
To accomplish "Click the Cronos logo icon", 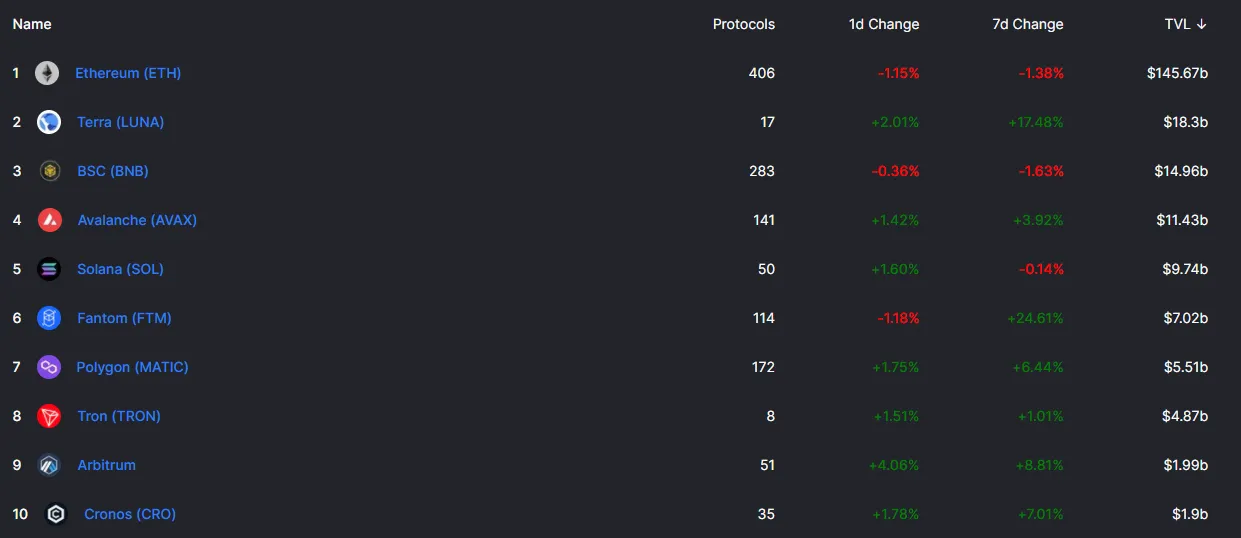I will click(x=56, y=514).
